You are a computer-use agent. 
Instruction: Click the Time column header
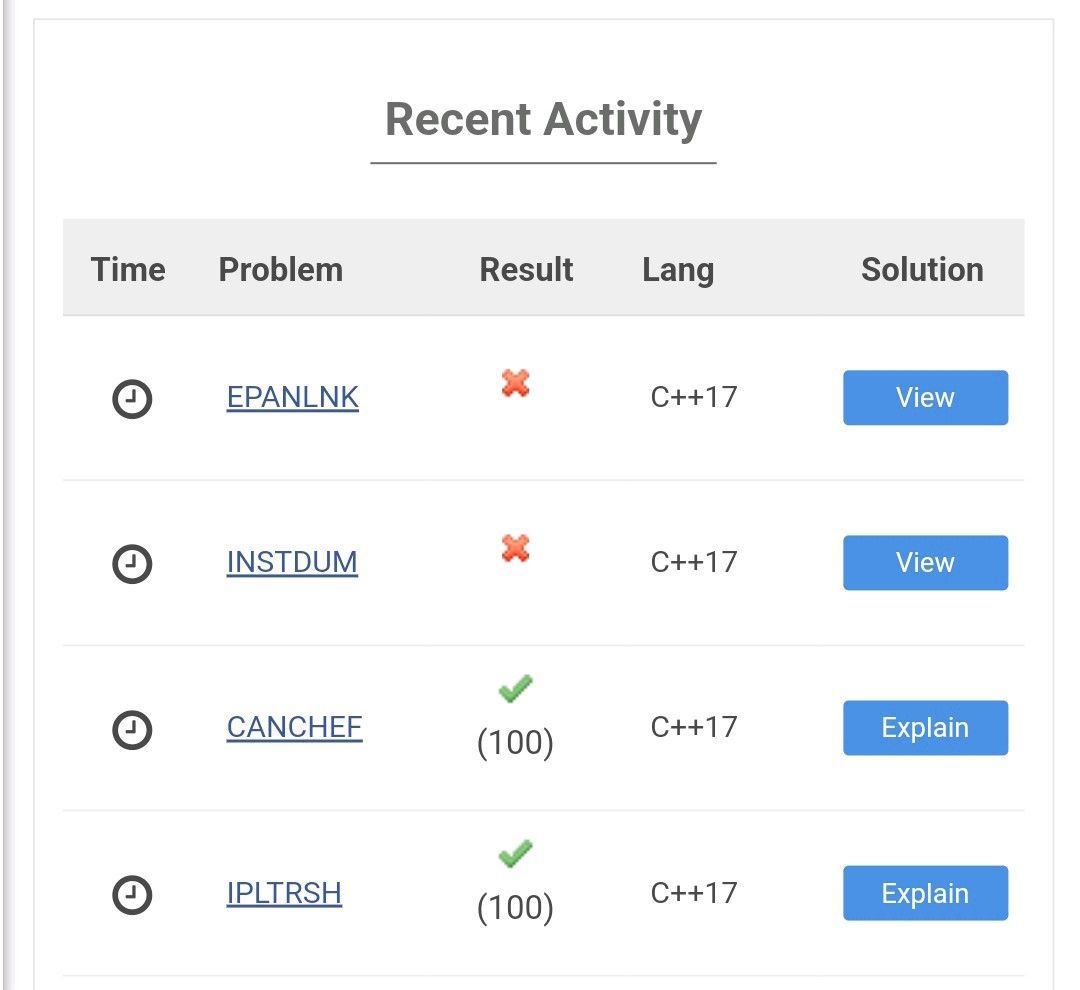128,269
